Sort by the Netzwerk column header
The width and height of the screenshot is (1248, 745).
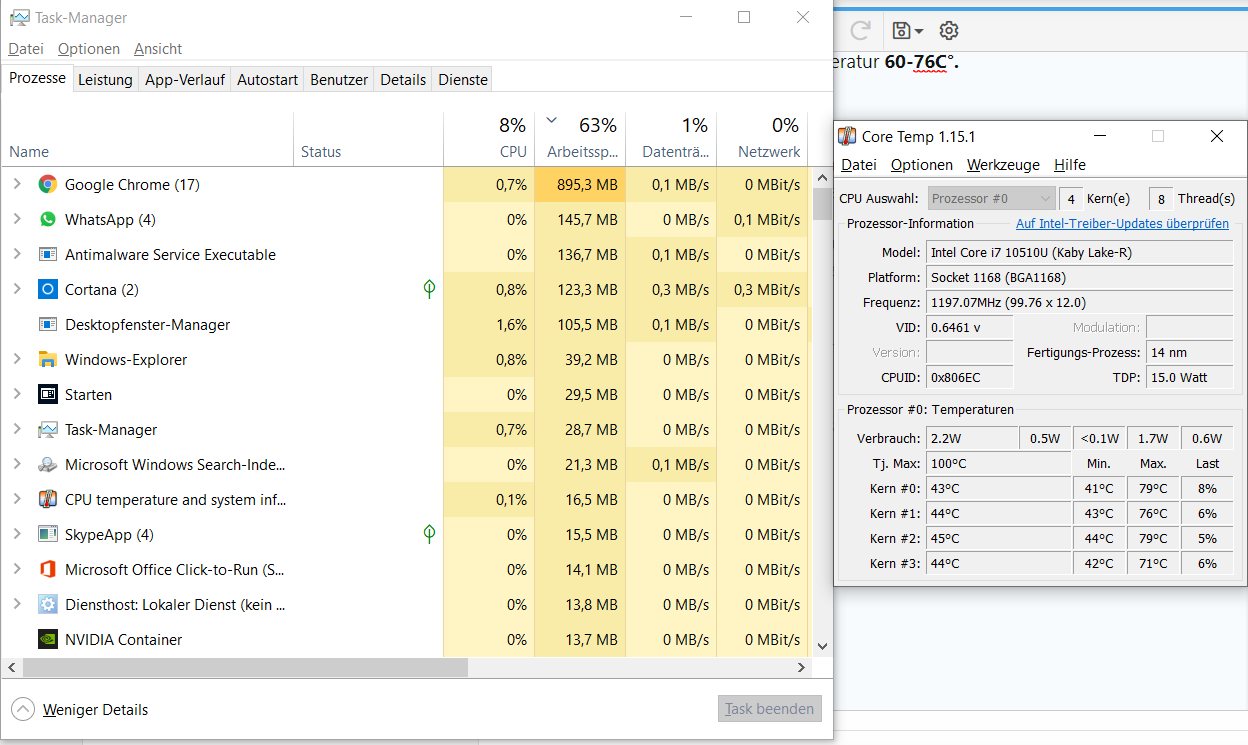click(762, 139)
